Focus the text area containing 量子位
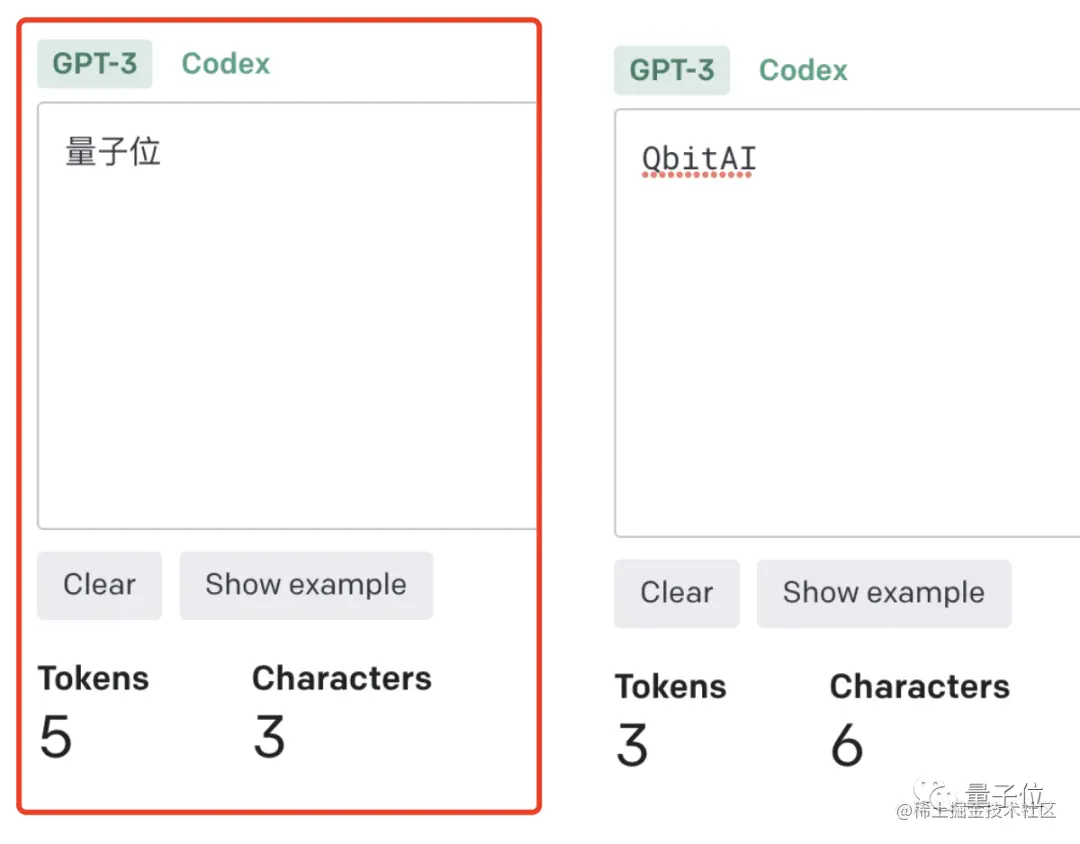 tap(287, 316)
